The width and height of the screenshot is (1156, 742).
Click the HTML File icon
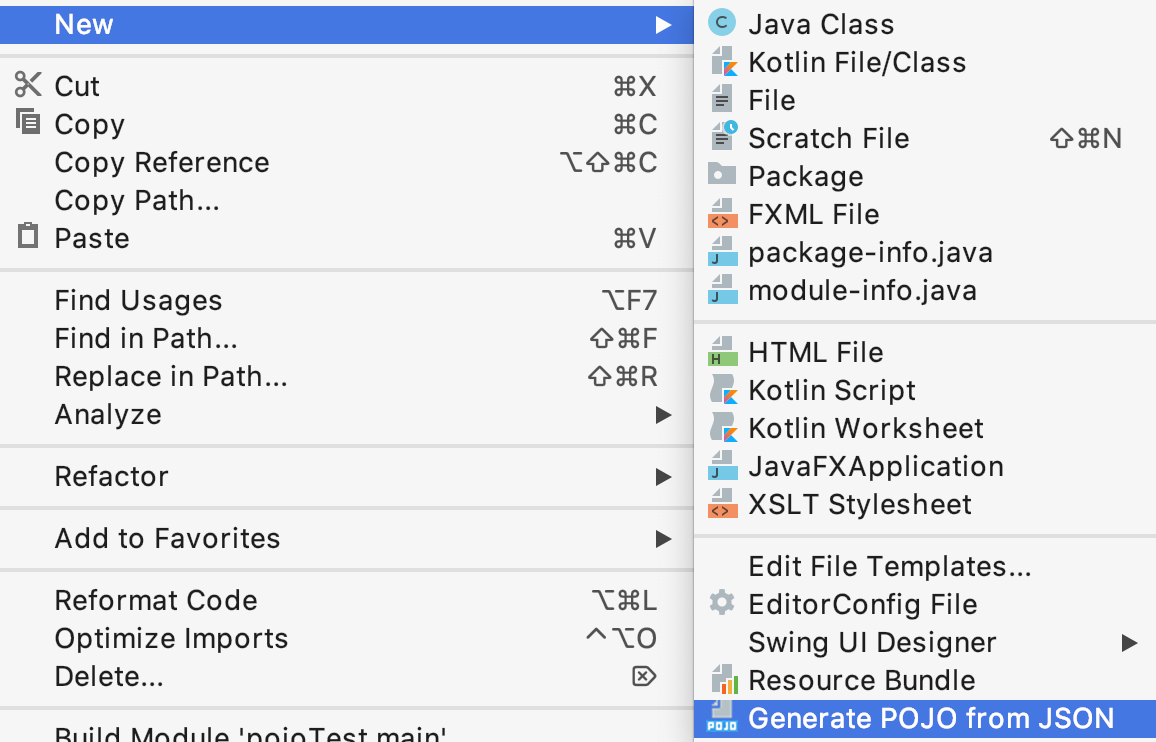click(722, 351)
